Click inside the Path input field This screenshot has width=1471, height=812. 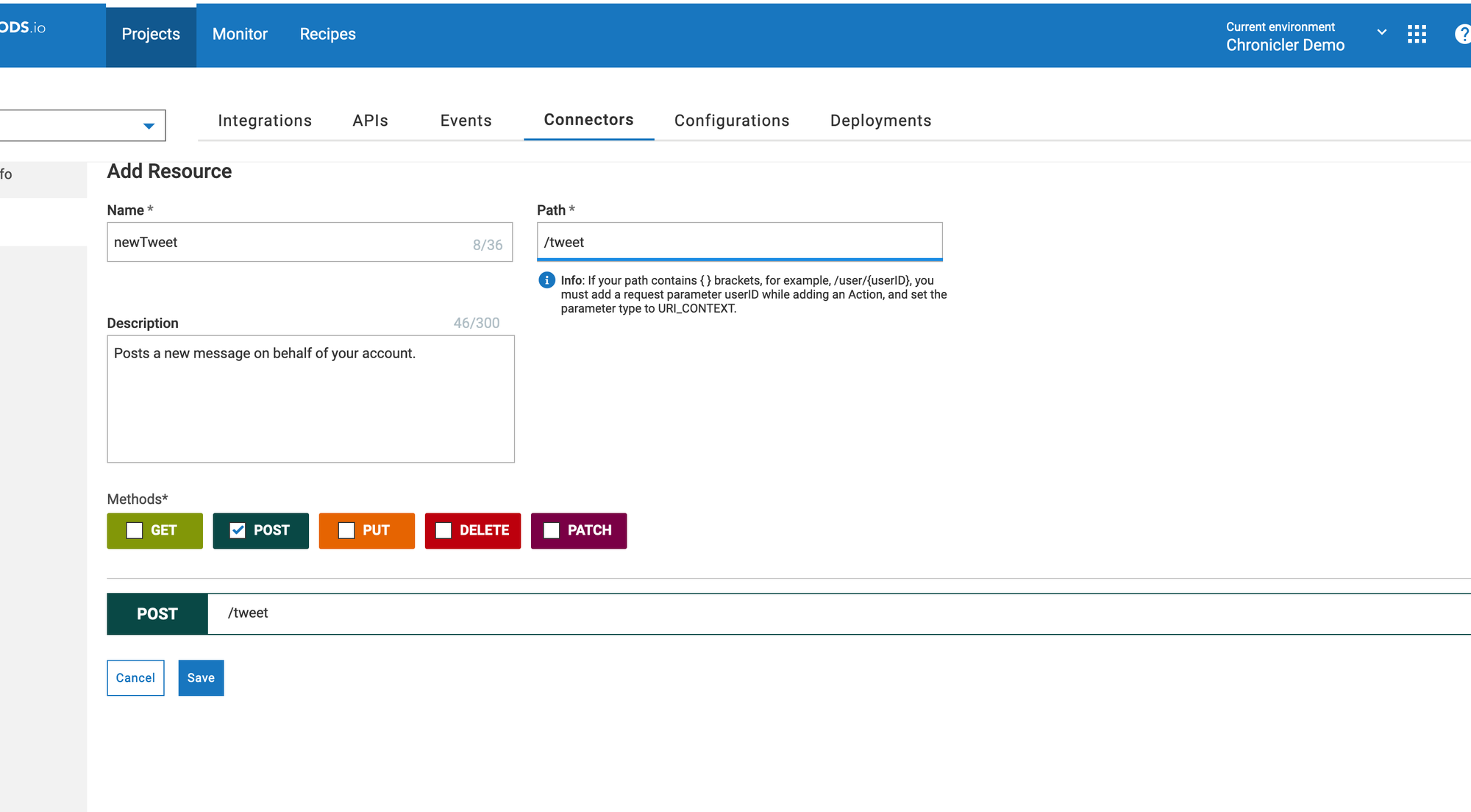pos(739,242)
